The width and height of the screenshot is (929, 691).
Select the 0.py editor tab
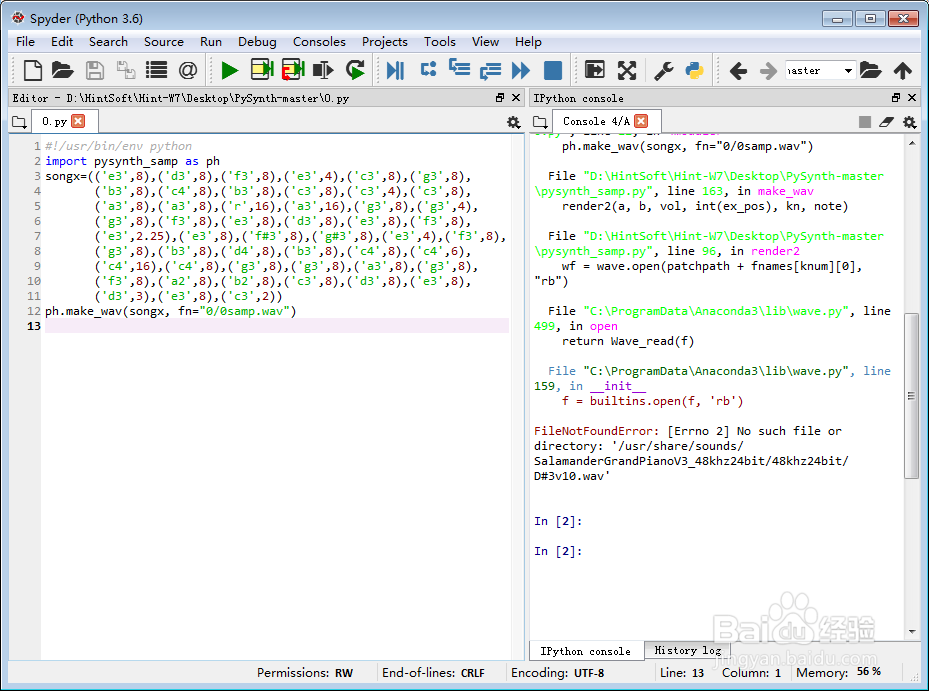click(55, 121)
